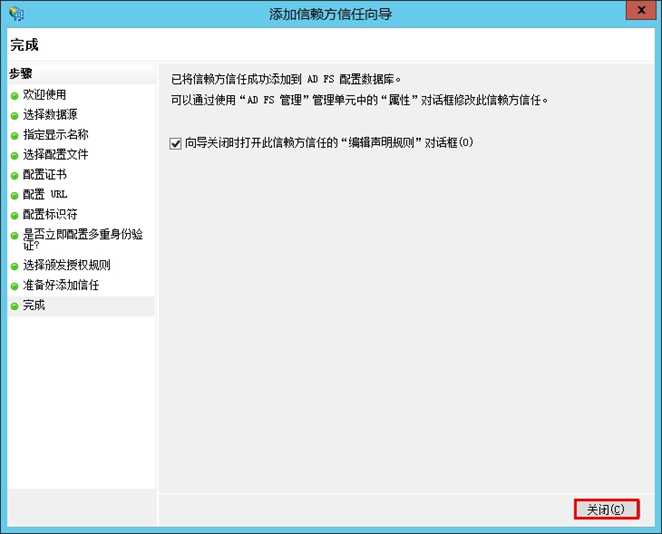Close the wizard with the title bar X
The image size is (662, 534).
(x=640, y=10)
